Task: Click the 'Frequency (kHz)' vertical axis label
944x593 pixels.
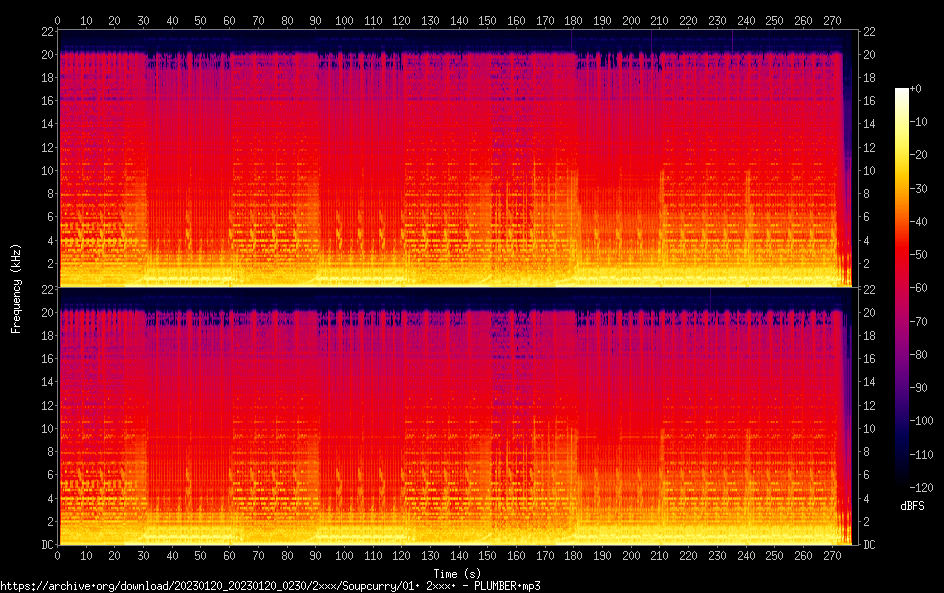Action: (x=16, y=288)
